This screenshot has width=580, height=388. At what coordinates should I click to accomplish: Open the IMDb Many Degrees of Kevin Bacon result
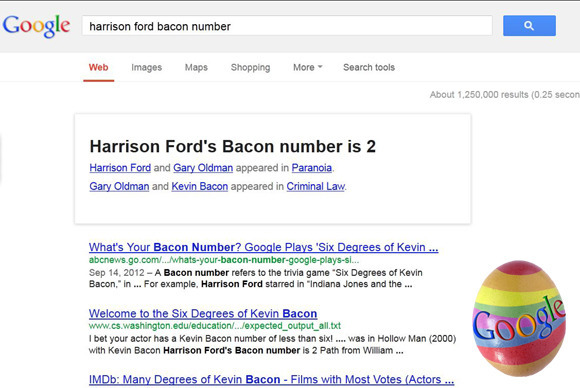[271, 379]
